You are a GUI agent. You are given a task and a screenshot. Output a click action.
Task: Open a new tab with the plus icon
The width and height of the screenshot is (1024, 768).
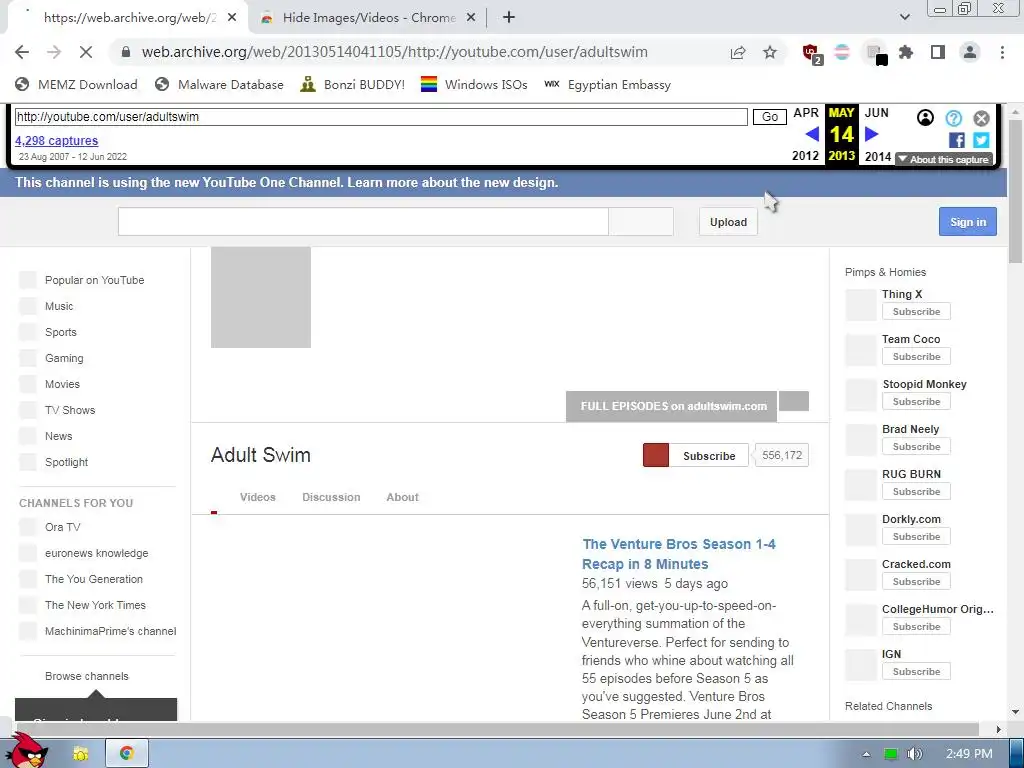pyautogui.click(x=509, y=18)
